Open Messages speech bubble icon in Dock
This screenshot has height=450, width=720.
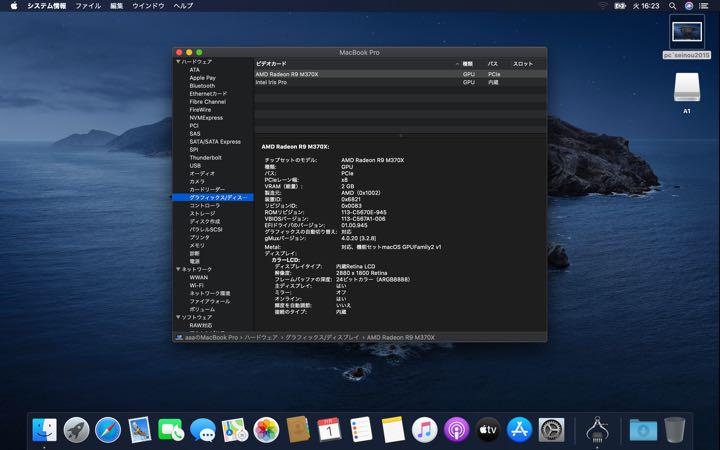[x=202, y=430]
